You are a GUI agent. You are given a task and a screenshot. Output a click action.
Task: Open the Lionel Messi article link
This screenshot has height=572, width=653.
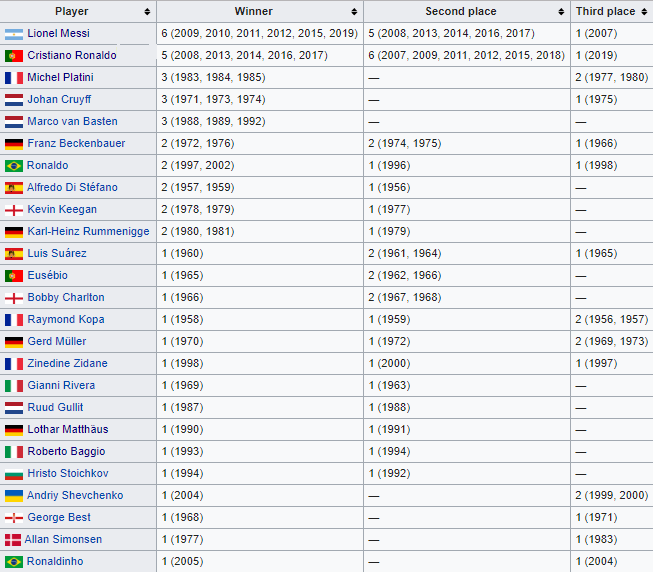tap(58, 33)
